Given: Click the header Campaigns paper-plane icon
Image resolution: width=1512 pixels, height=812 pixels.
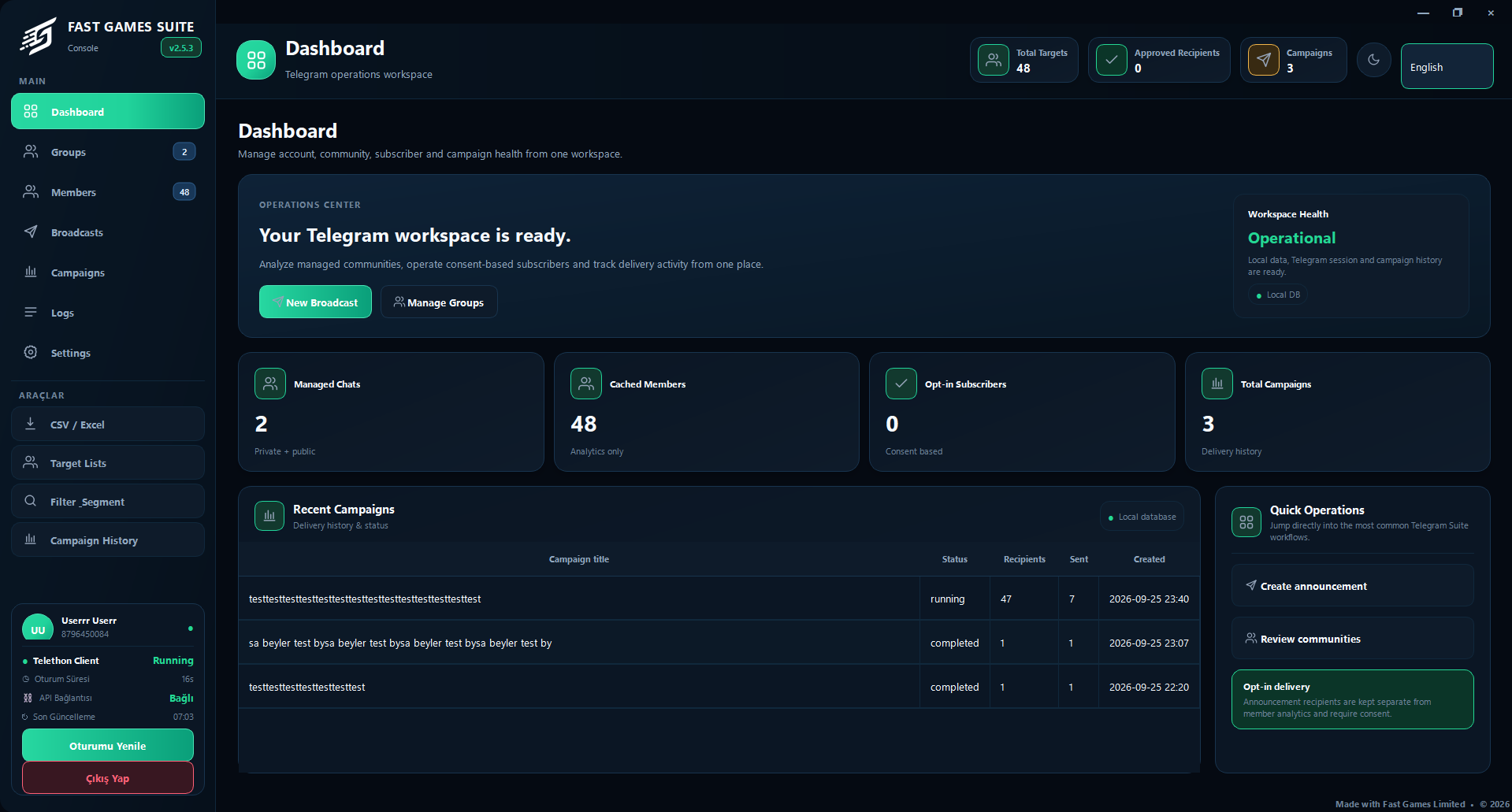Looking at the screenshot, I should (x=1264, y=60).
